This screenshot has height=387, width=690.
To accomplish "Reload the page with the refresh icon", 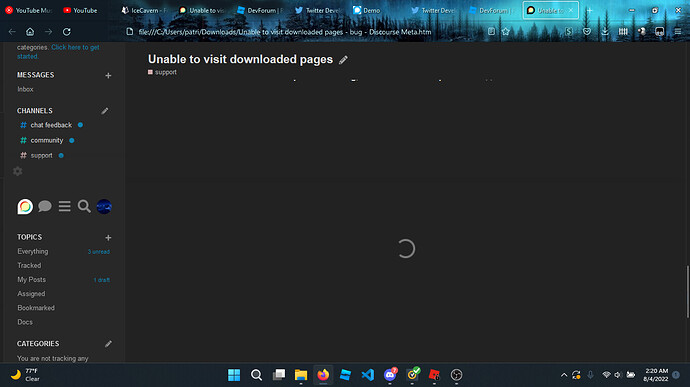I will tap(66, 32).
